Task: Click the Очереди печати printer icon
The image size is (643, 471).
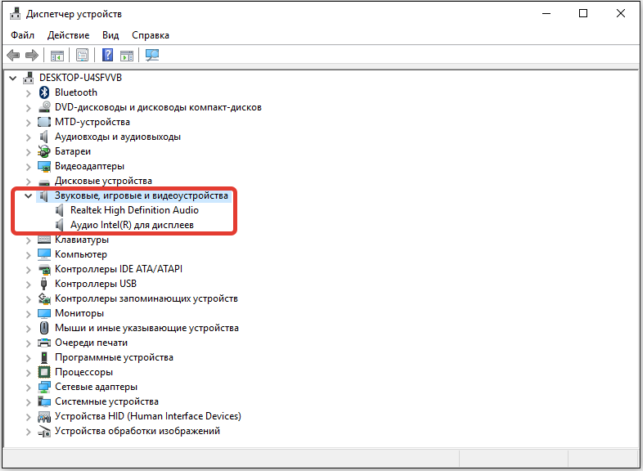Action: [44, 343]
